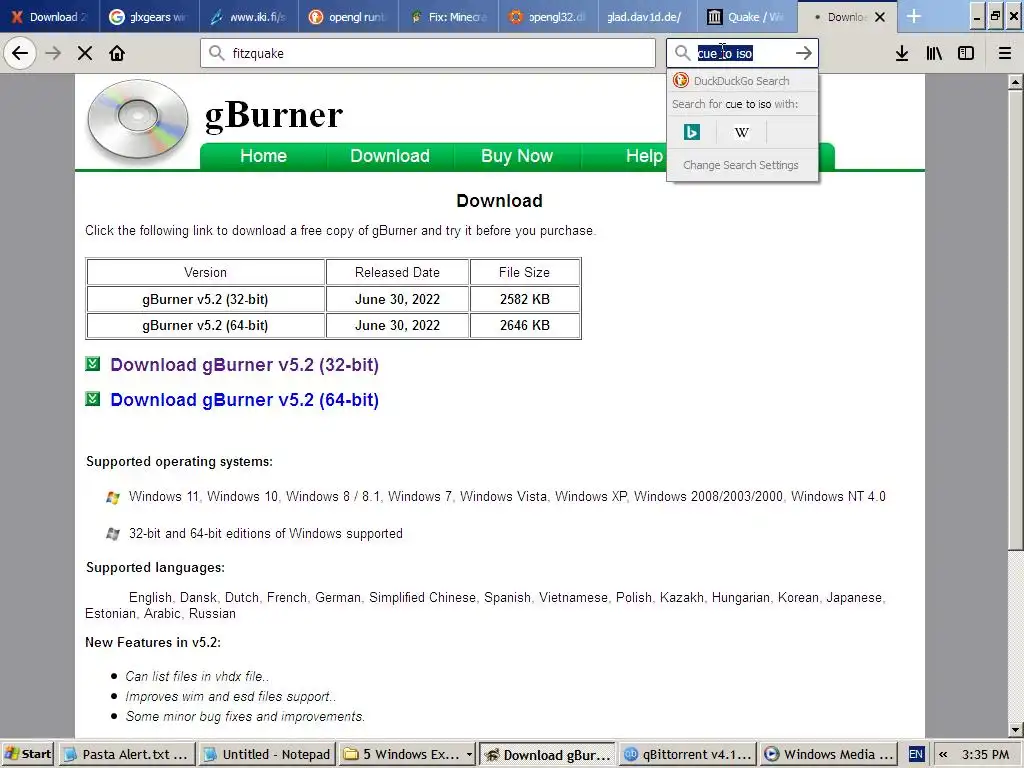
Task: Switch to the opengl32.dll tab
Action: coord(548,17)
